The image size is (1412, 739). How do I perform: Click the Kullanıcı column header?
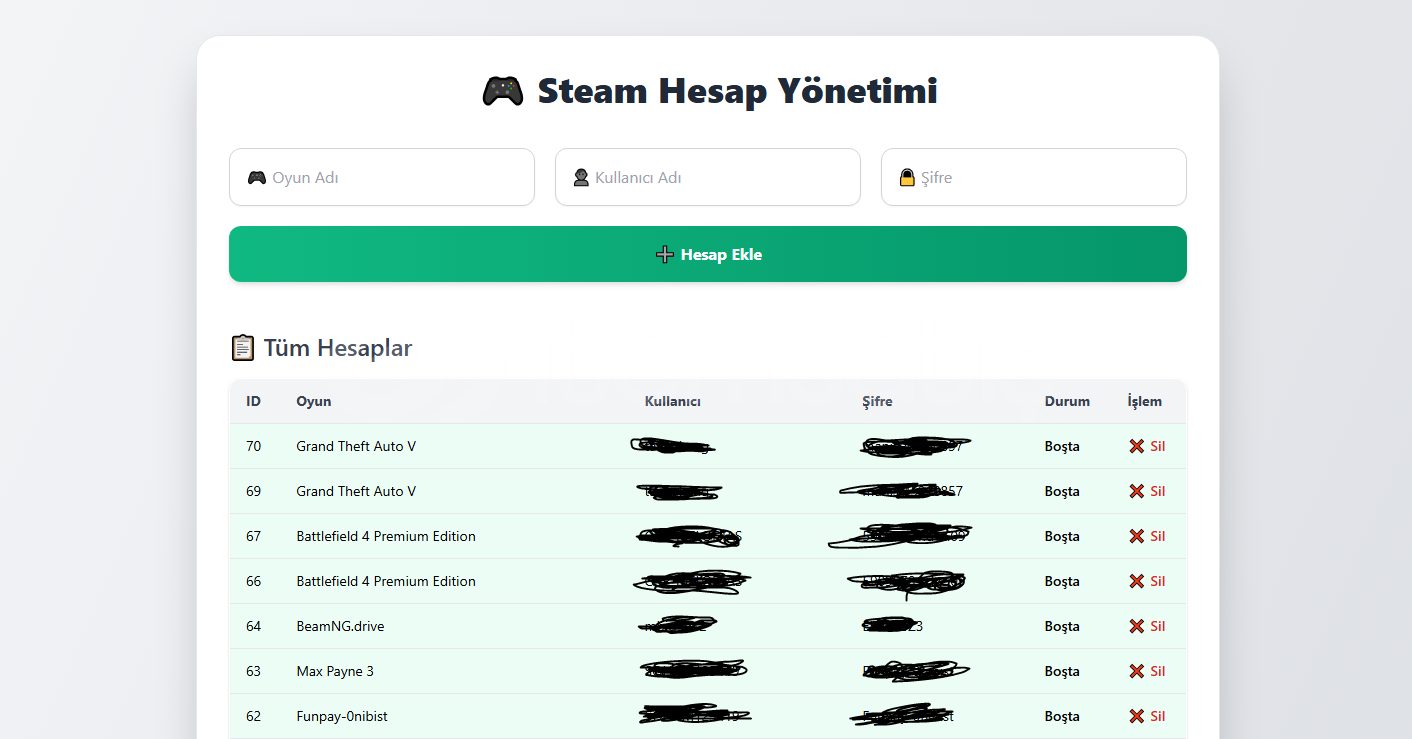(673, 401)
